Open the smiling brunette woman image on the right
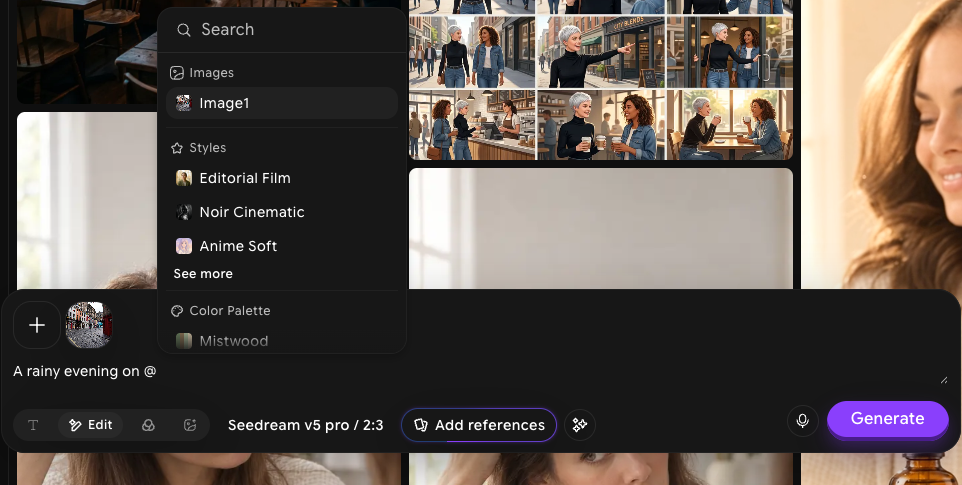This screenshot has width=962, height=485. point(881,144)
